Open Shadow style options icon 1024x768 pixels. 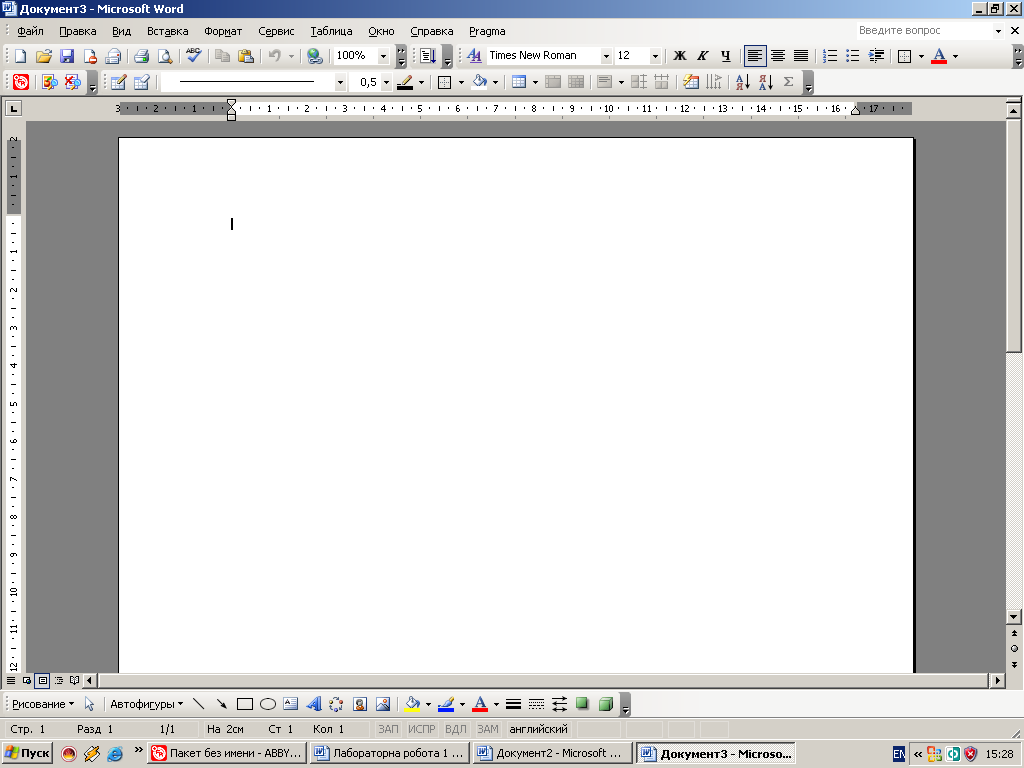tap(582, 704)
